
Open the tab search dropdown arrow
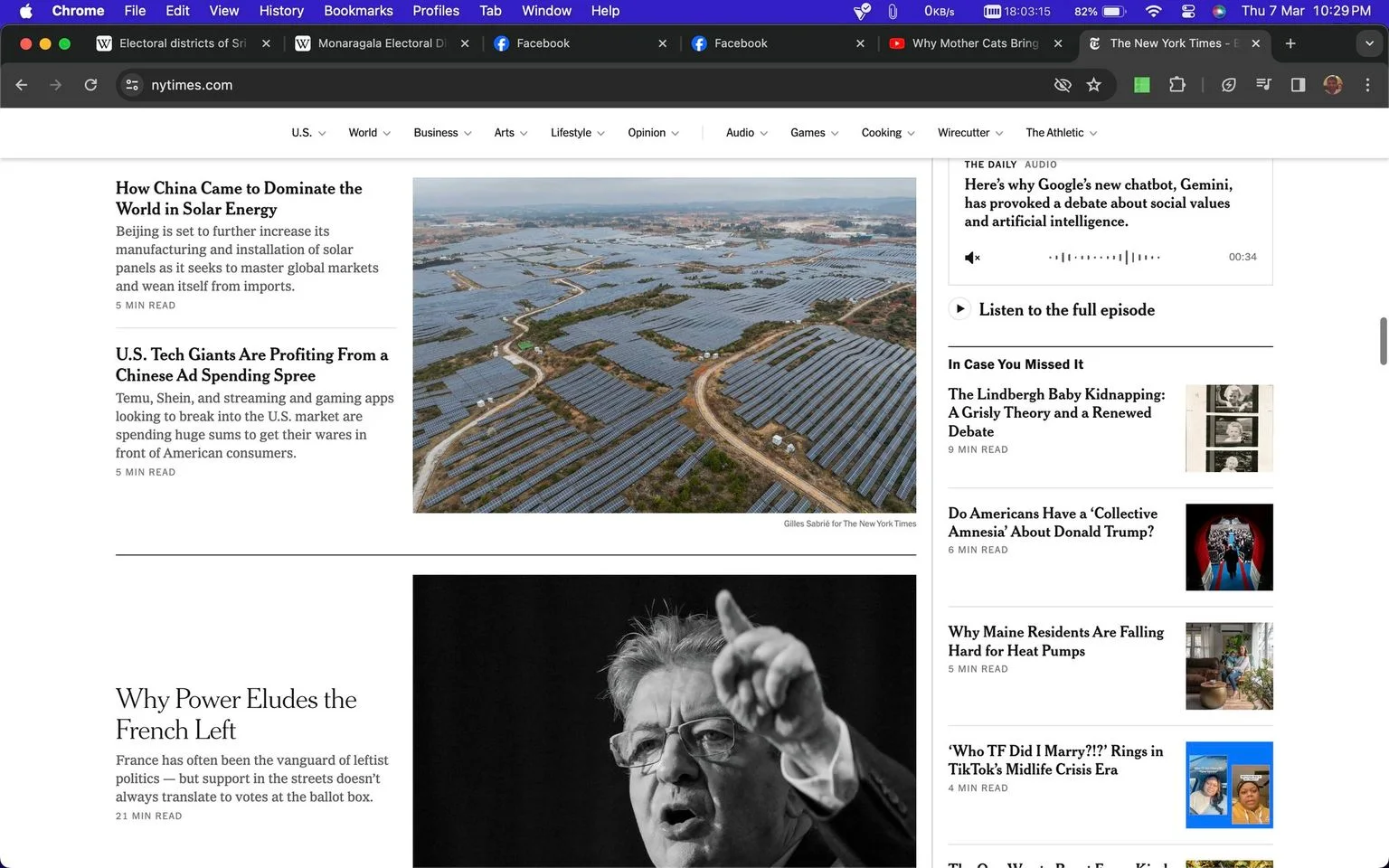(1369, 43)
